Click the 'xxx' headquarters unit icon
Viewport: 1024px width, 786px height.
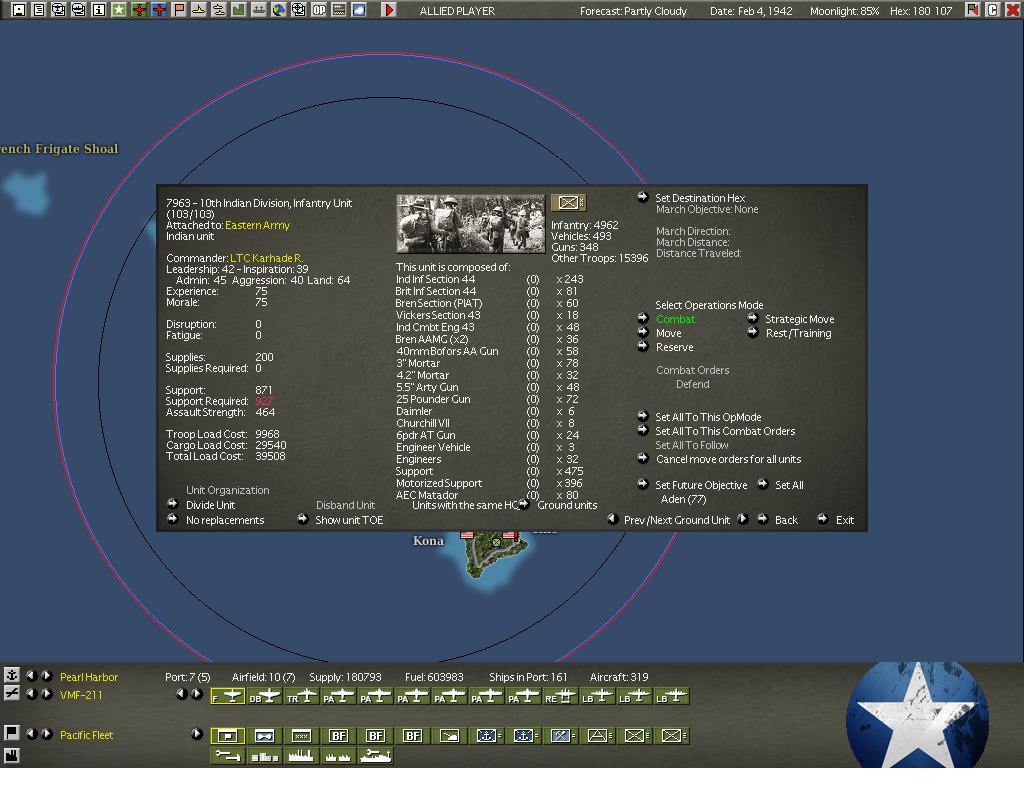click(x=301, y=736)
